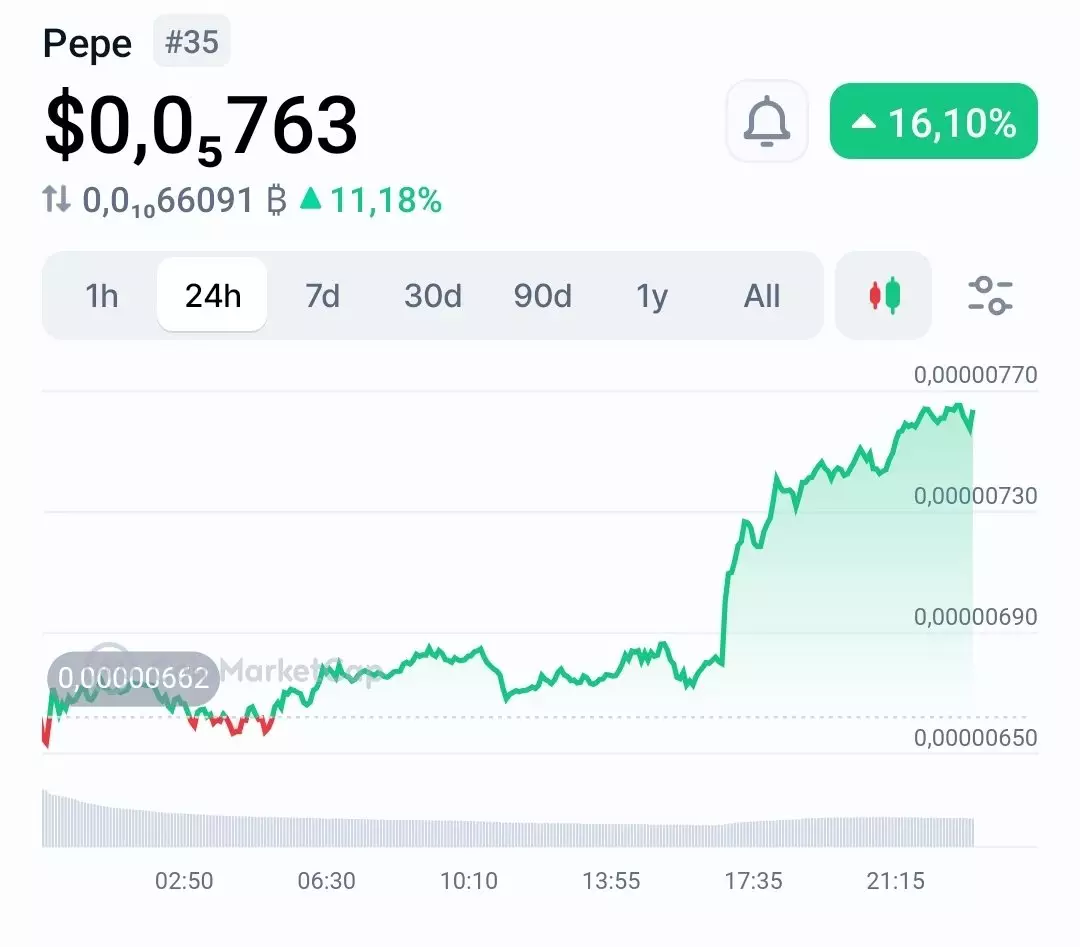
Task: Switch to candlestick chart view
Action: point(884,296)
